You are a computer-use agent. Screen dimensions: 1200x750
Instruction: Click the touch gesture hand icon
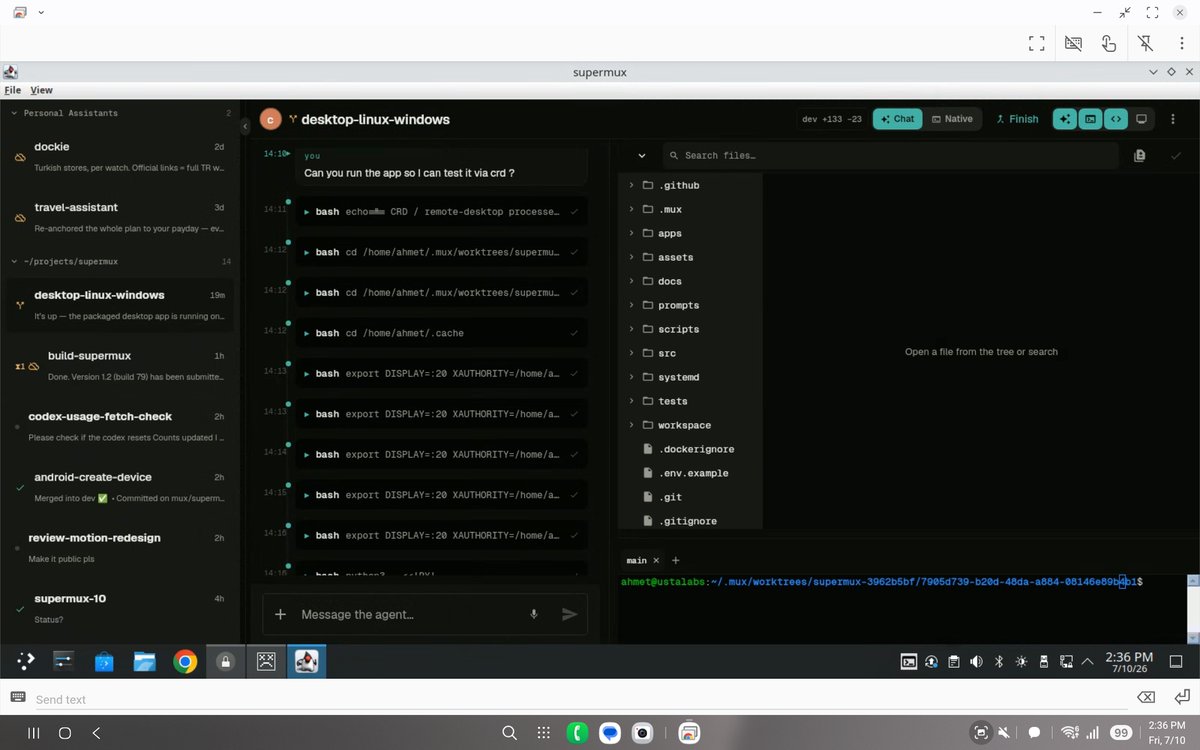click(1109, 43)
